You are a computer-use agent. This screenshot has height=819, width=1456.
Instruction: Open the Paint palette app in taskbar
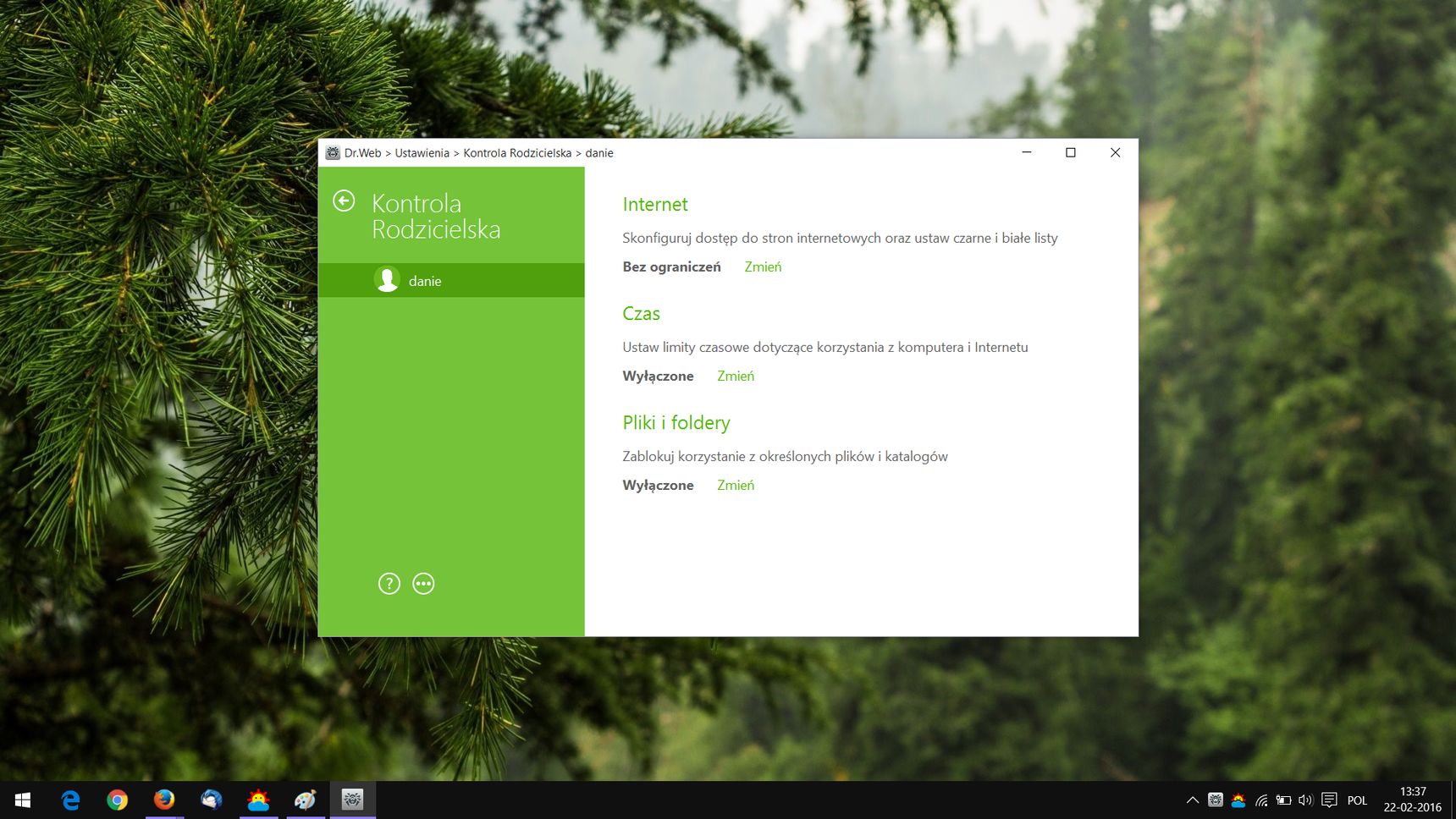pyautogui.click(x=306, y=800)
